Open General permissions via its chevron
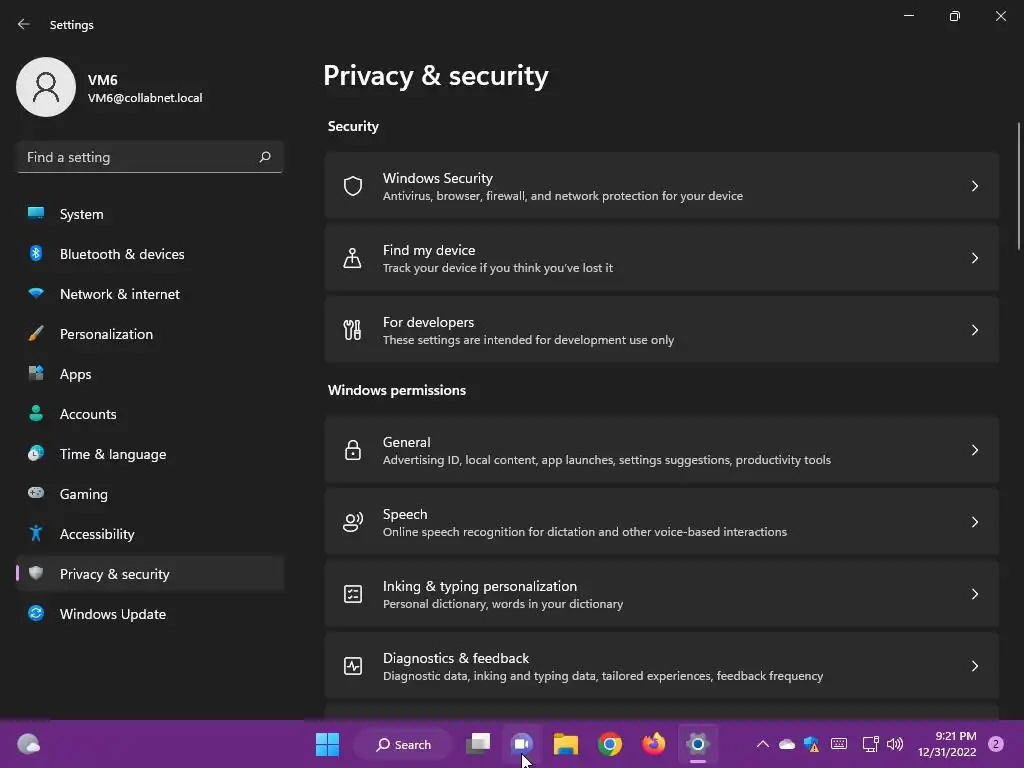This screenshot has height=768, width=1024. tap(974, 450)
